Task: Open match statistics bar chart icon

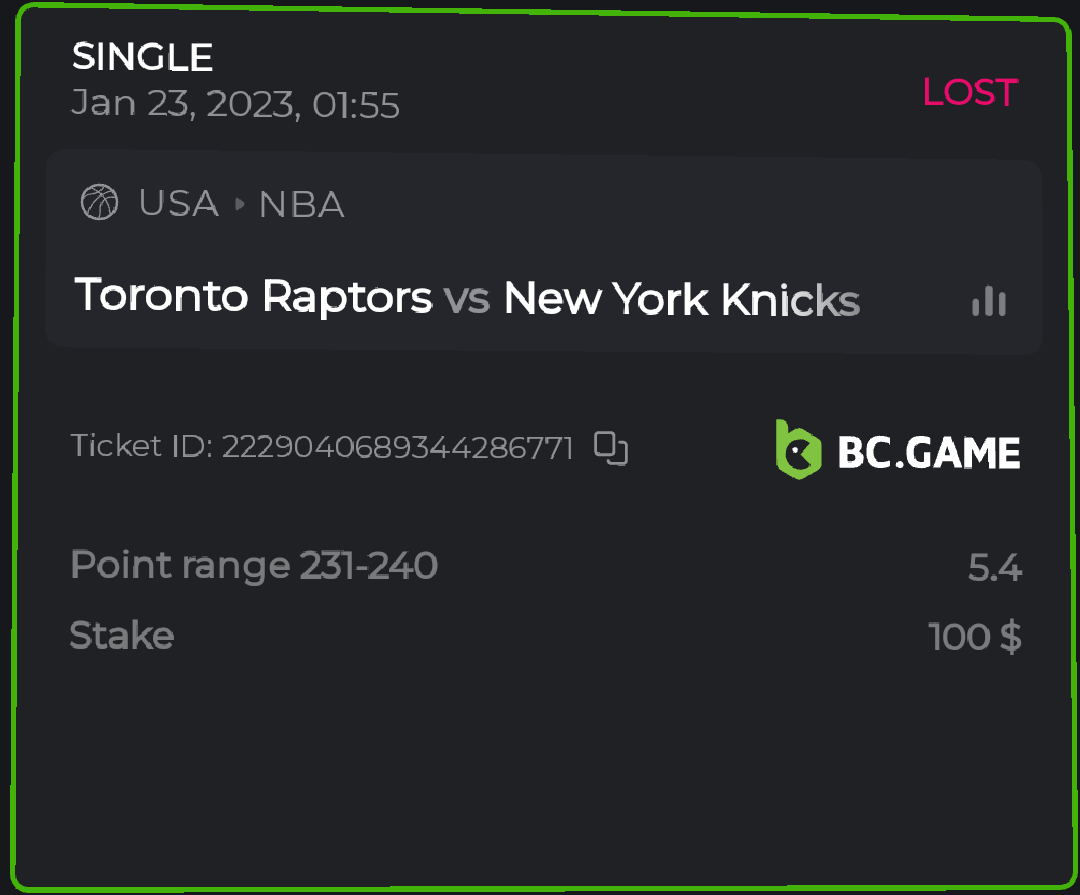Action: click(x=989, y=300)
